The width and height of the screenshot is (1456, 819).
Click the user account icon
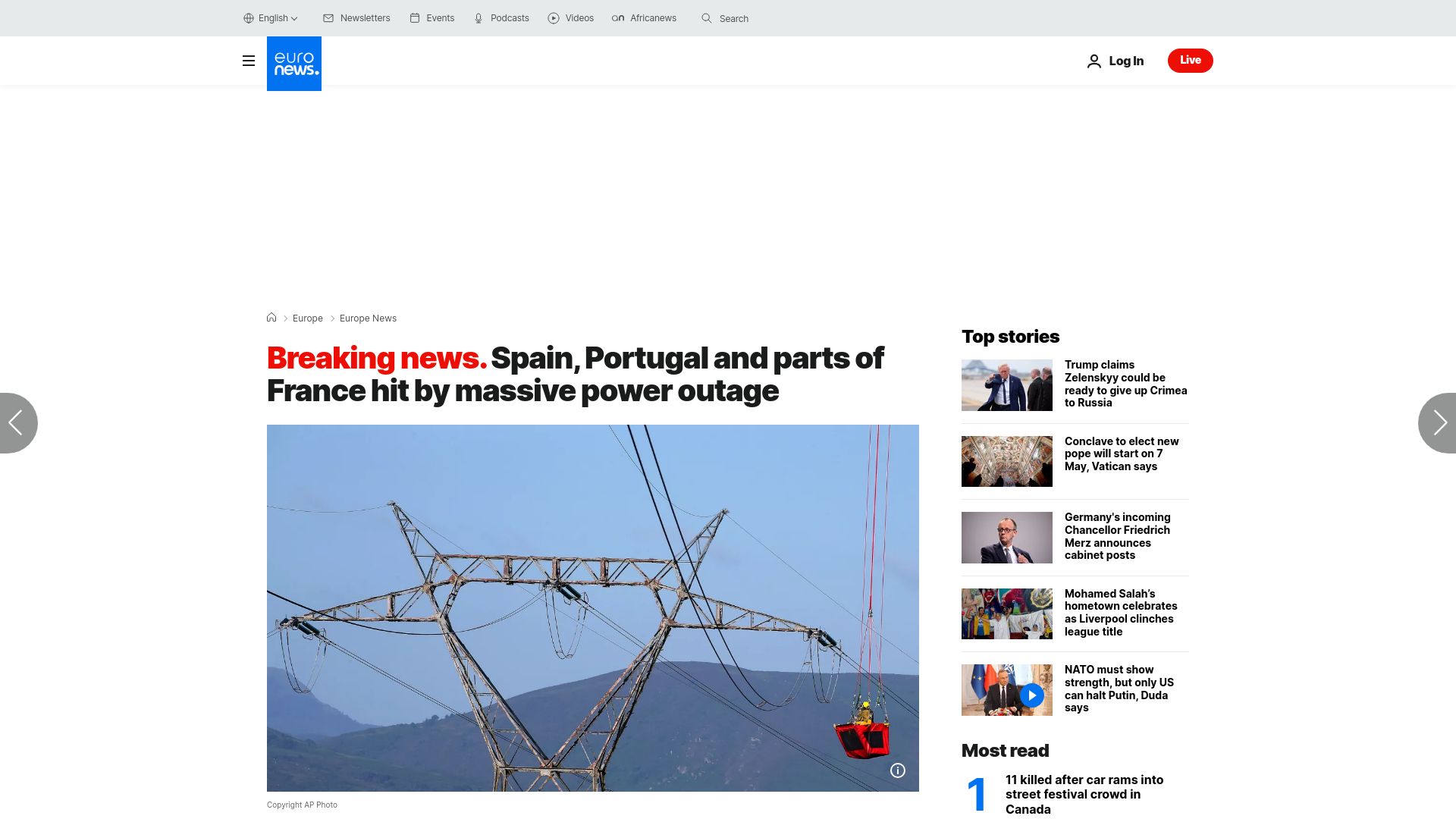pos(1094,61)
